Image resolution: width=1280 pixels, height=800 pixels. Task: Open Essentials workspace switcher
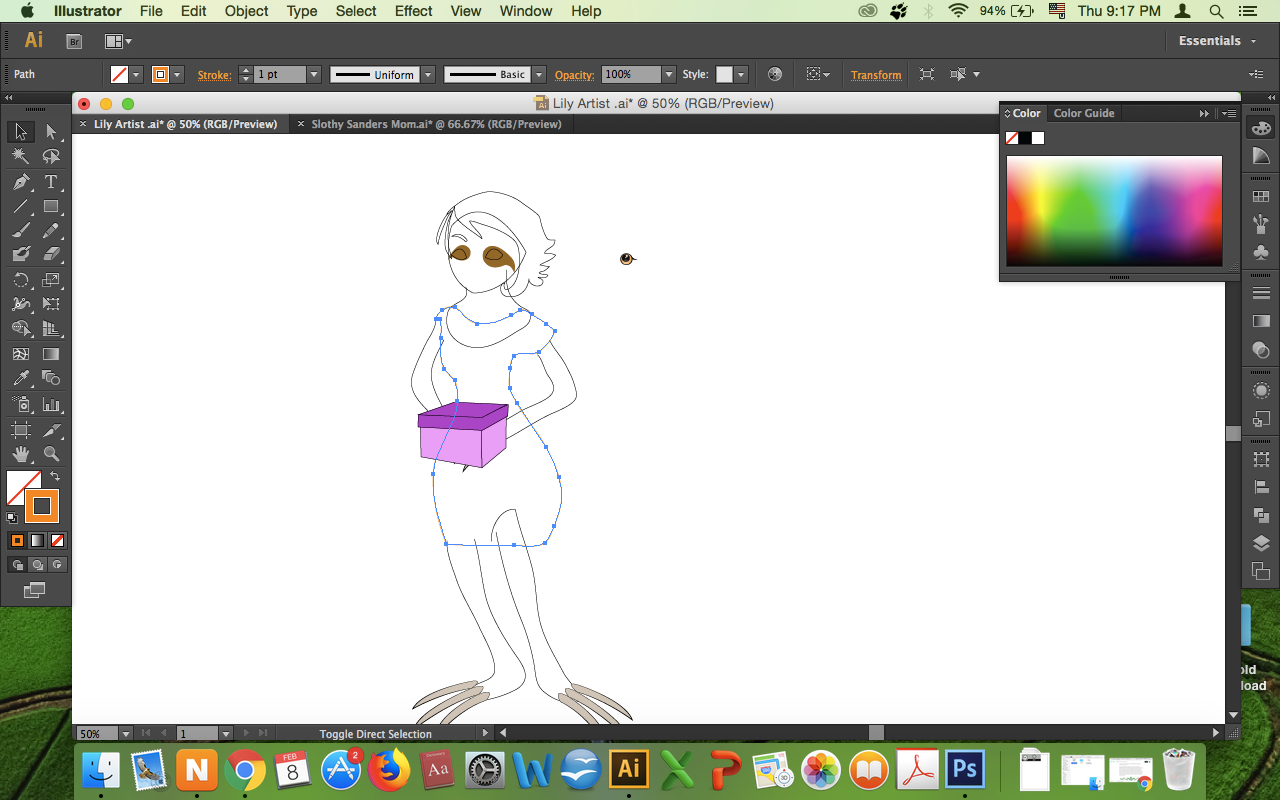[x=1216, y=41]
